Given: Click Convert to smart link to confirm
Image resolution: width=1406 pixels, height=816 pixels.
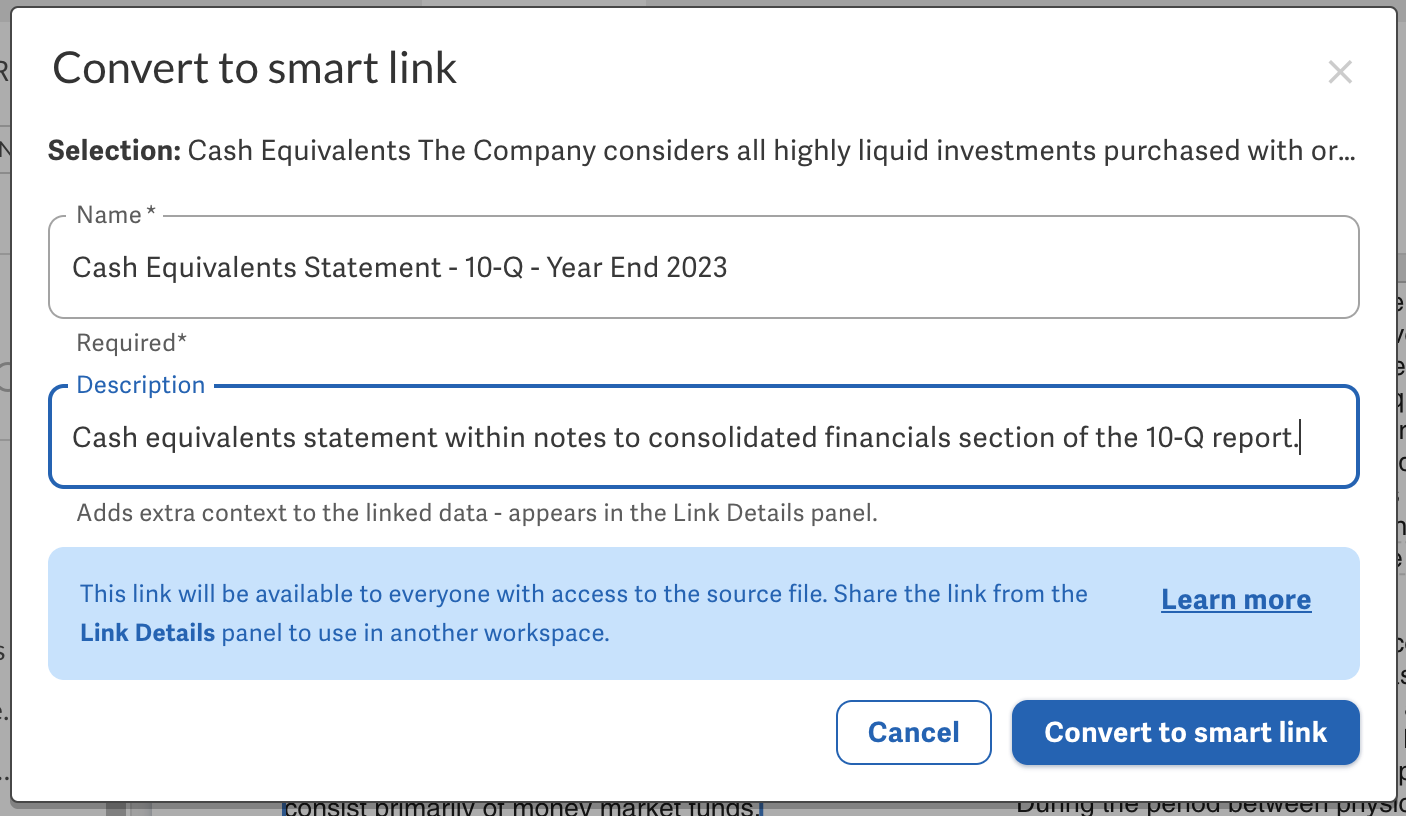Looking at the screenshot, I should pyautogui.click(x=1185, y=732).
